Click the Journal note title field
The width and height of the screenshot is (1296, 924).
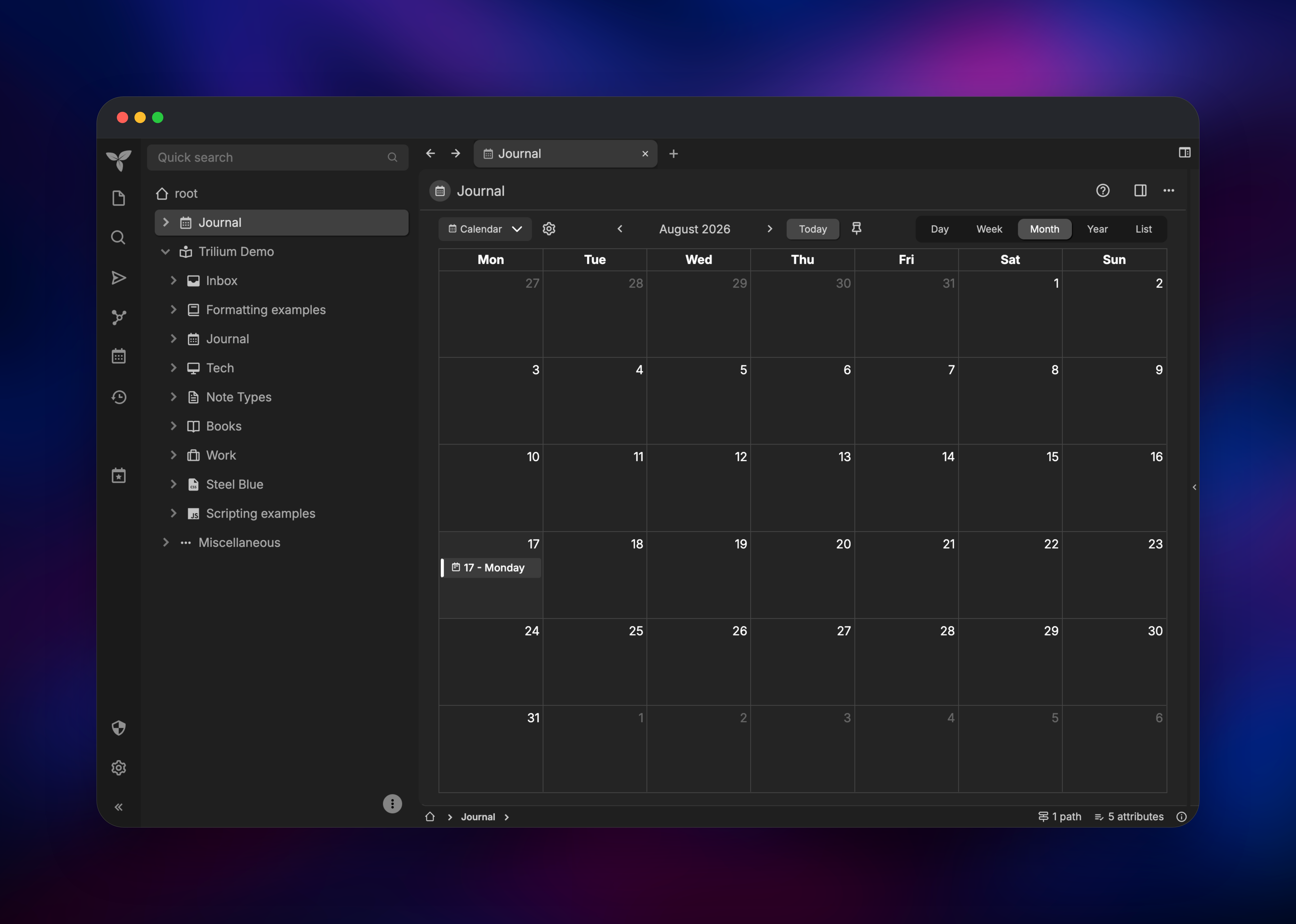tap(481, 191)
